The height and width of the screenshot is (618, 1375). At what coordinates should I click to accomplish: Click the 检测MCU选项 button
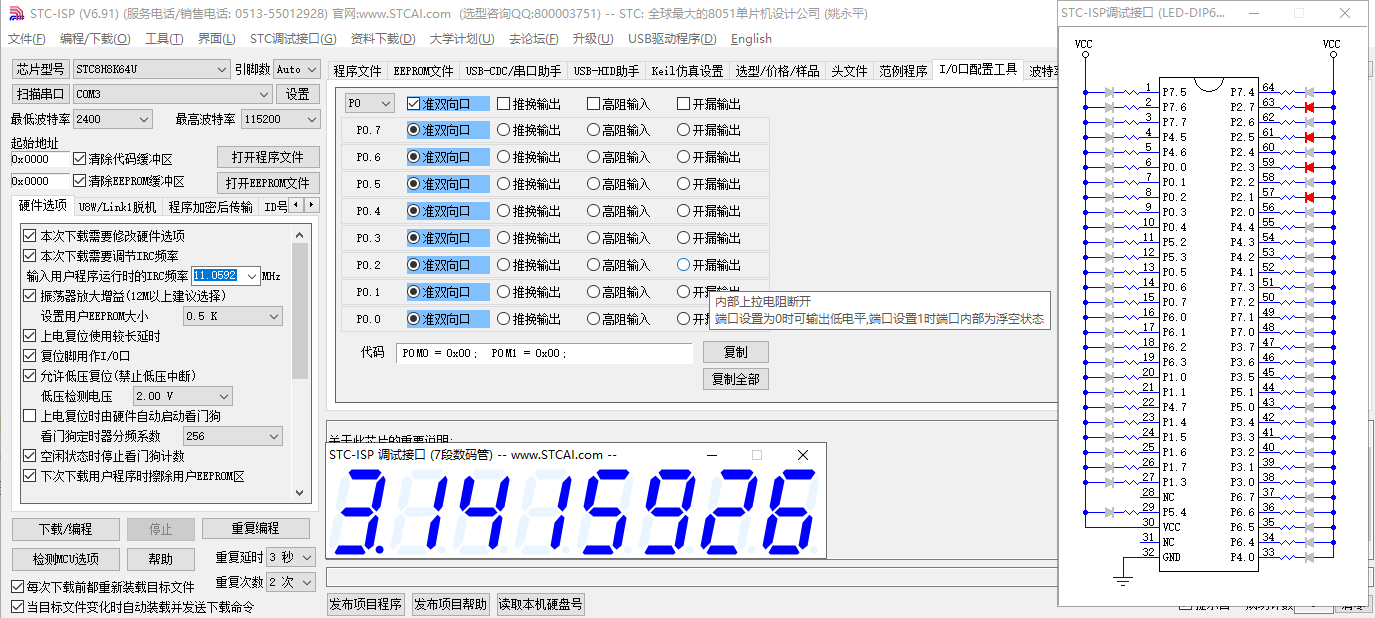click(x=66, y=559)
